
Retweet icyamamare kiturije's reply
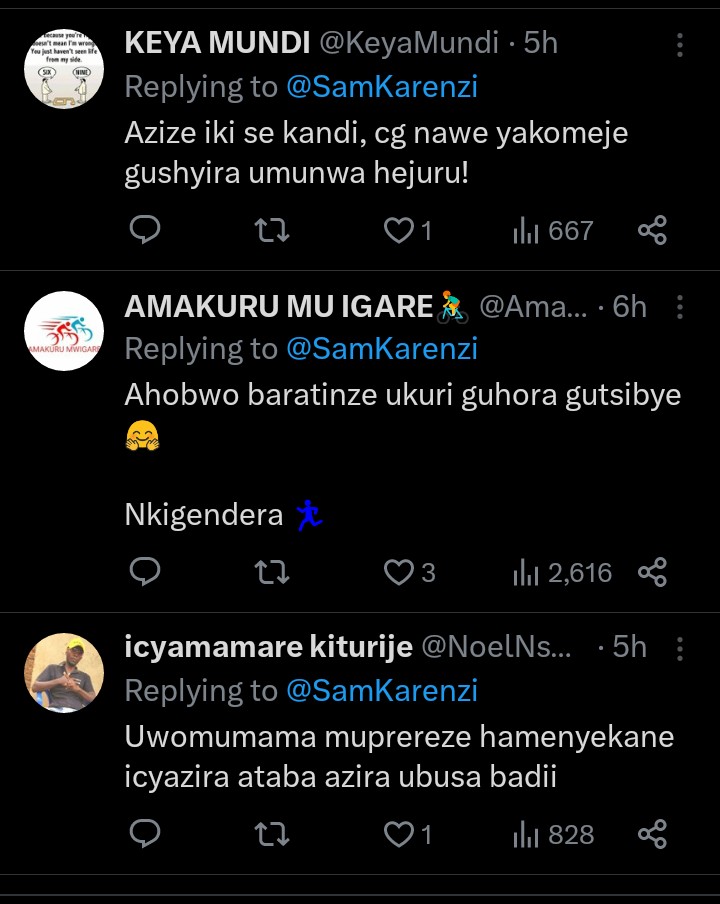pyautogui.click(x=272, y=834)
